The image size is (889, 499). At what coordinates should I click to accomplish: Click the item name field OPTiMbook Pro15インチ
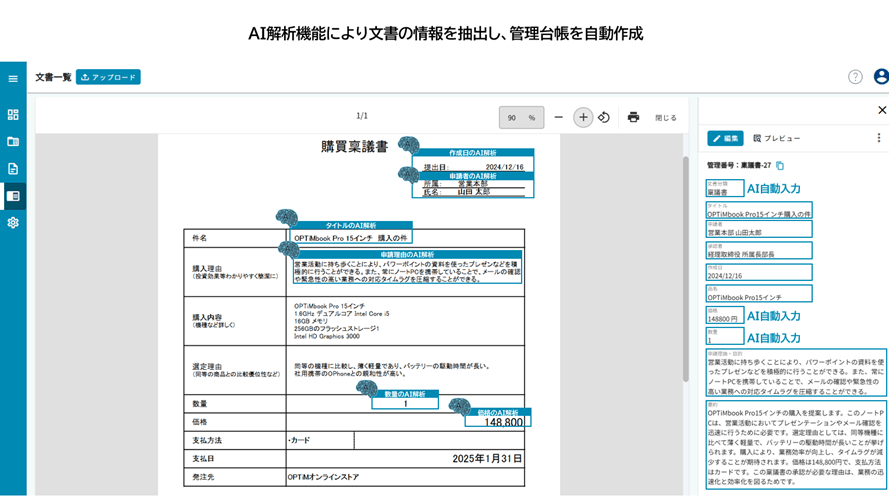point(759,293)
